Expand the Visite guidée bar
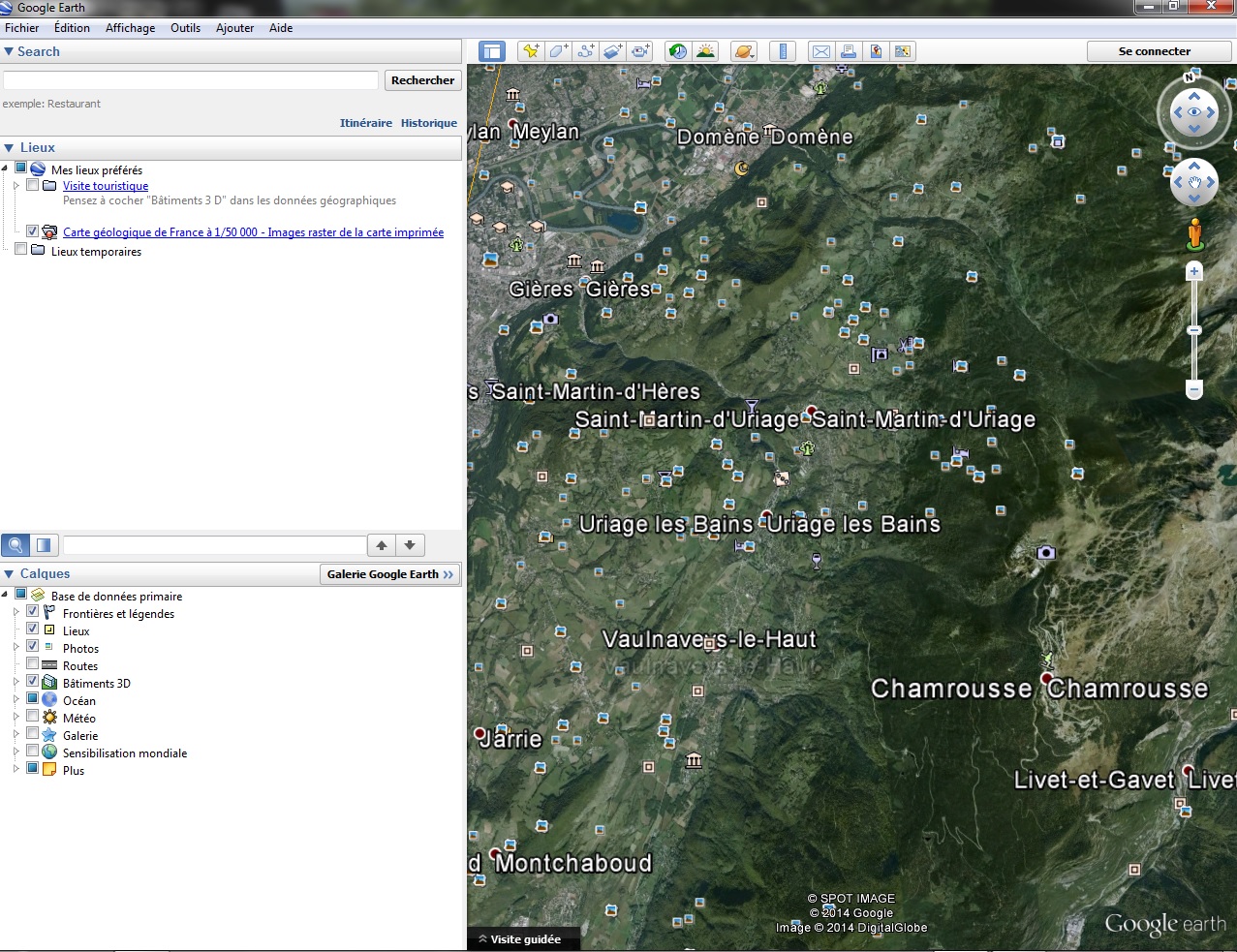 click(x=525, y=938)
